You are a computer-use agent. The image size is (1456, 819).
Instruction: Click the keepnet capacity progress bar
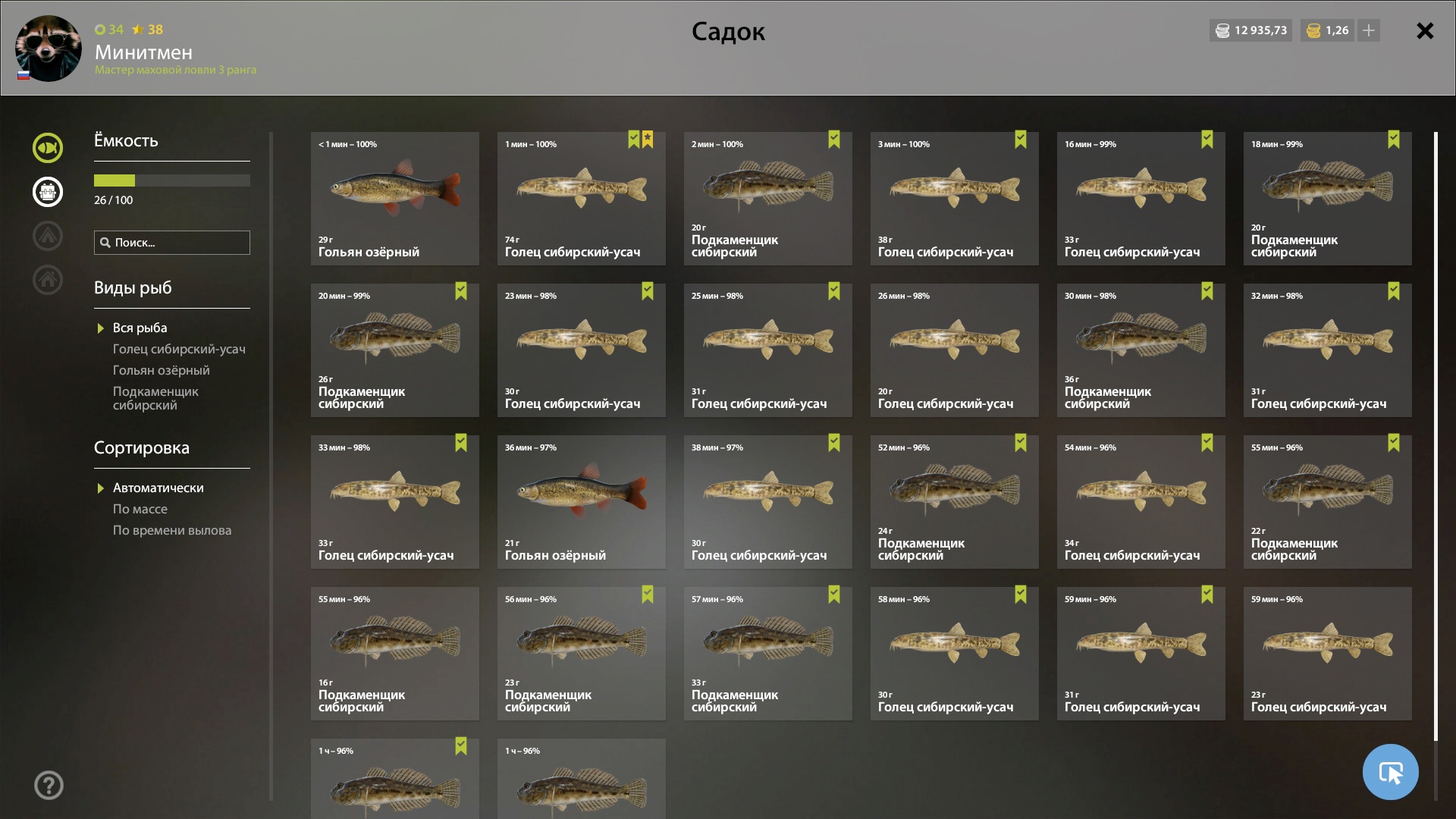(x=172, y=180)
